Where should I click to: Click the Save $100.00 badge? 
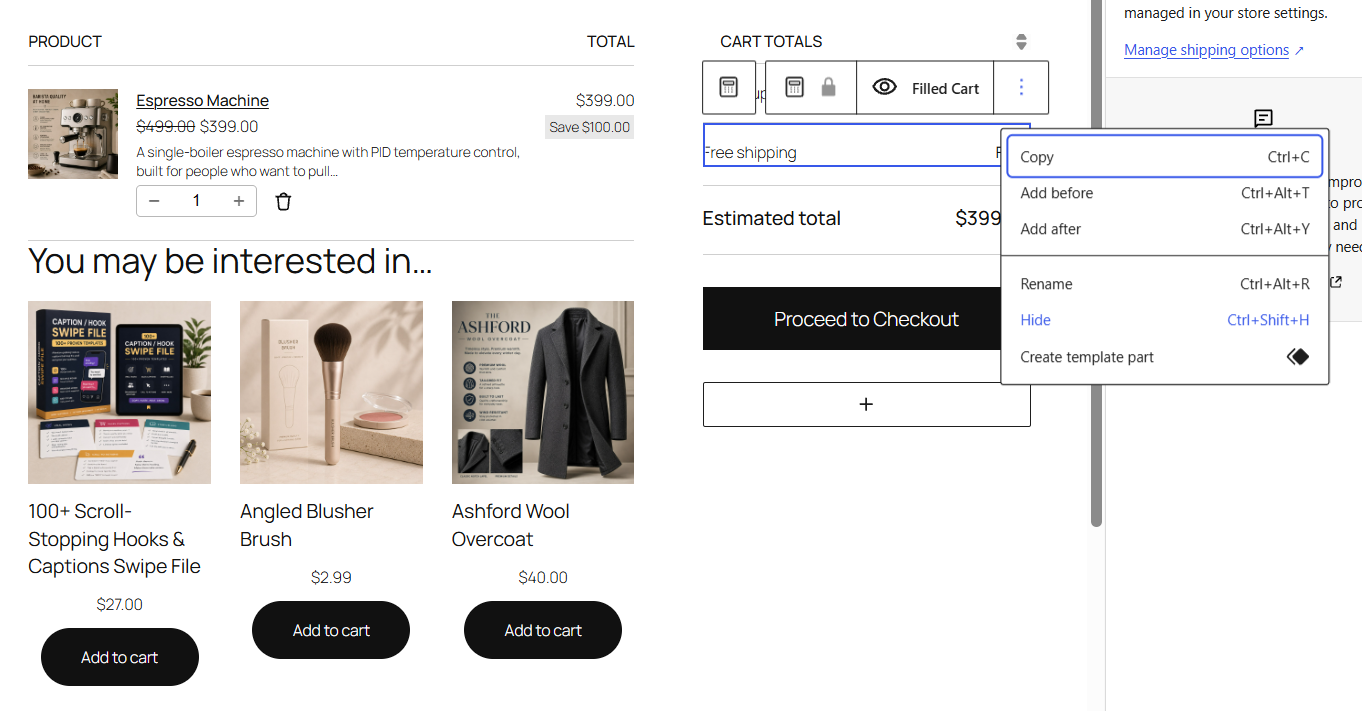[589, 127]
